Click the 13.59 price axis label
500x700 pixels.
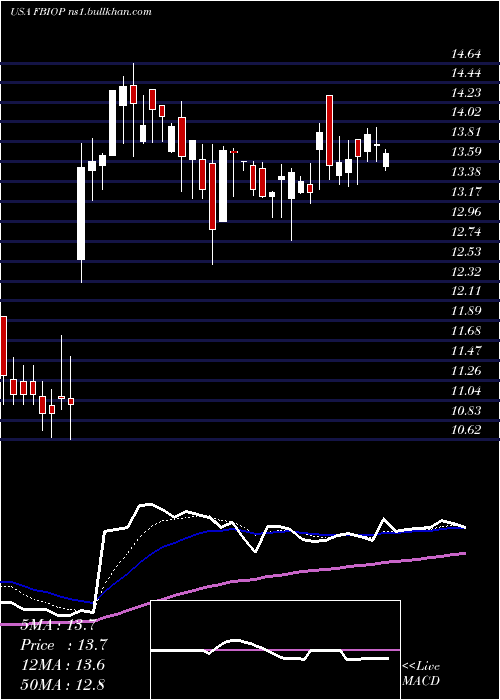pyautogui.click(x=466, y=152)
